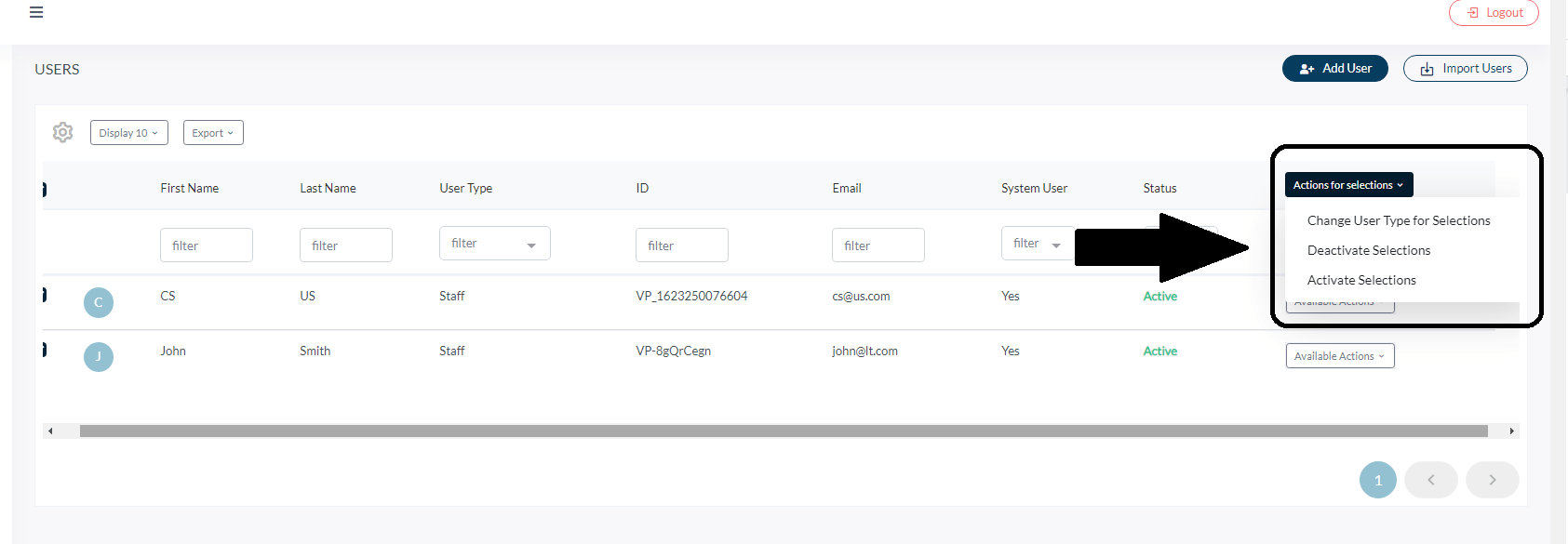The height and width of the screenshot is (544, 1568).
Task: Select Deactivate Selections from the menu
Action: [x=1368, y=250]
